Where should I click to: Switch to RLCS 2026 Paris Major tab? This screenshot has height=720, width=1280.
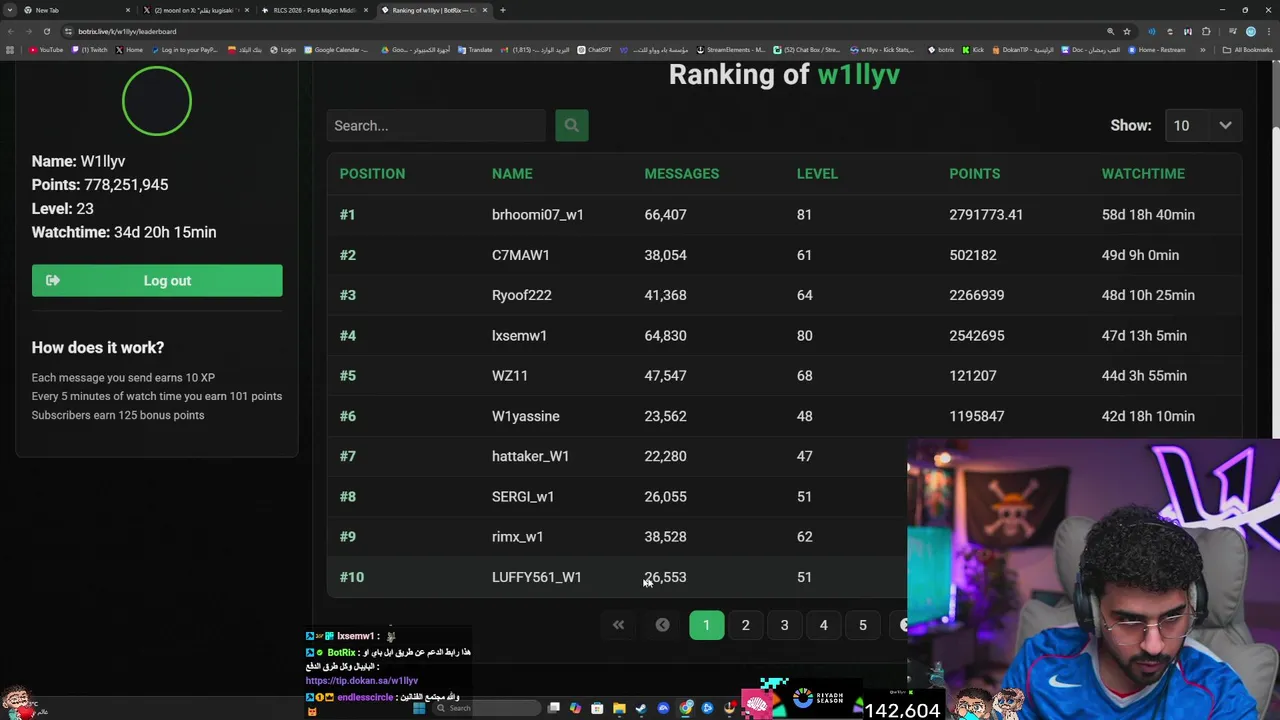click(x=314, y=10)
